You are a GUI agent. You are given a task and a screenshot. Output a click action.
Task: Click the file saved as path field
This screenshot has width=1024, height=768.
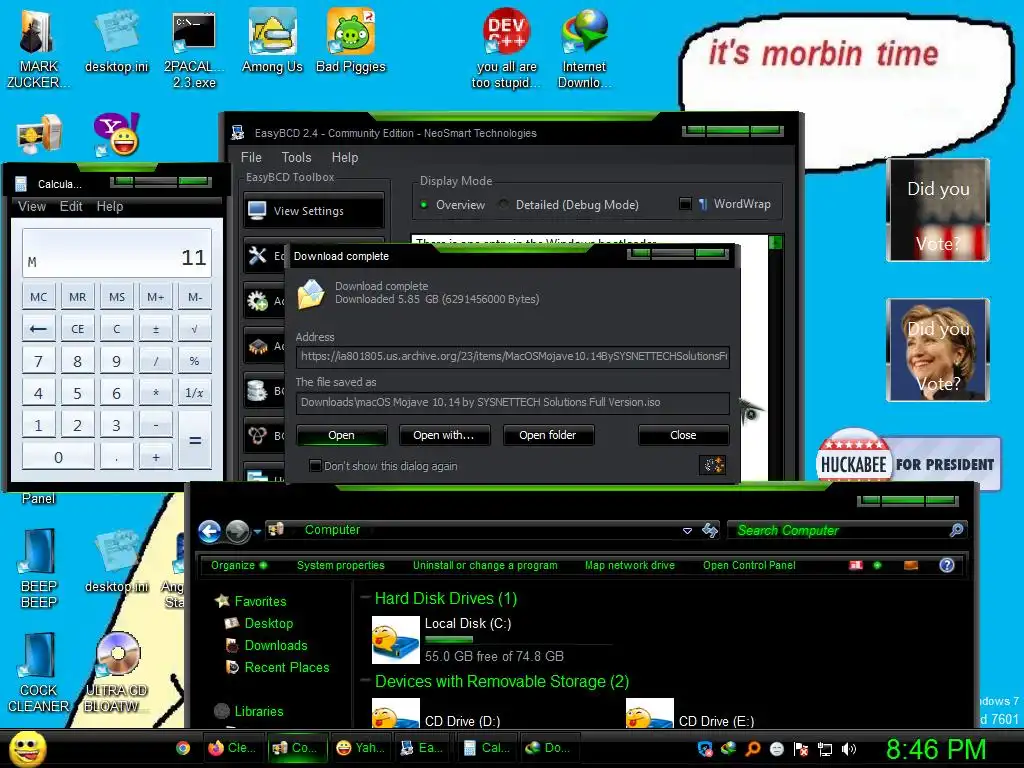point(513,402)
